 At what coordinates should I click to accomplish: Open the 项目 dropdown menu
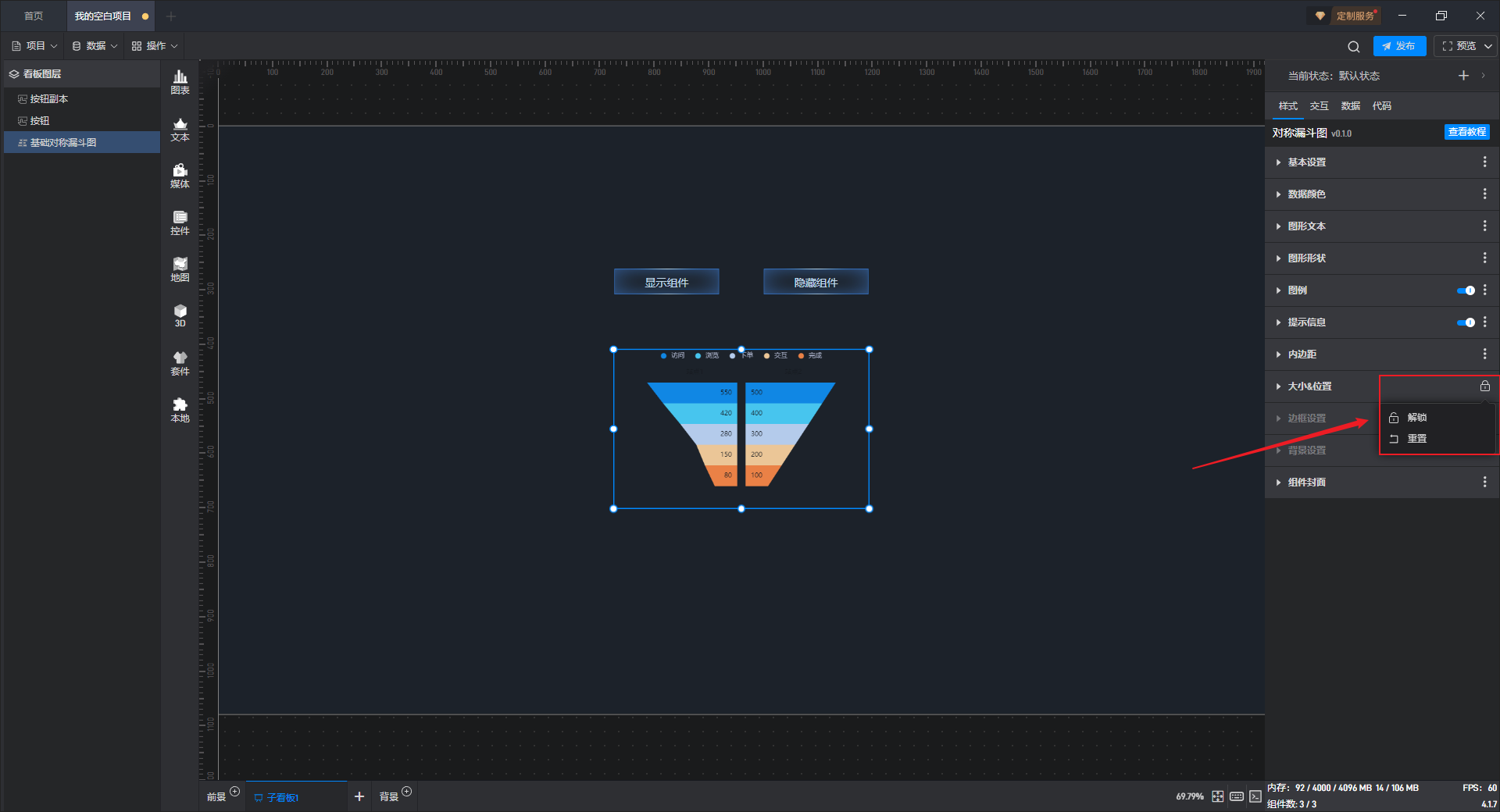(x=34, y=46)
